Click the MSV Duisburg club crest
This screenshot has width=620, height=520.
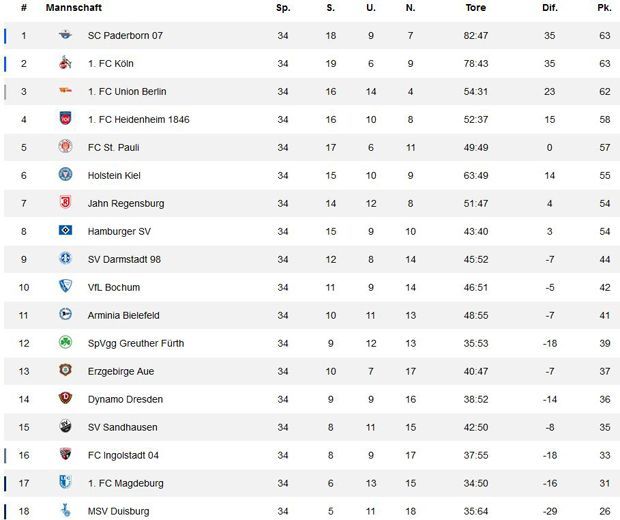(x=65, y=511)
